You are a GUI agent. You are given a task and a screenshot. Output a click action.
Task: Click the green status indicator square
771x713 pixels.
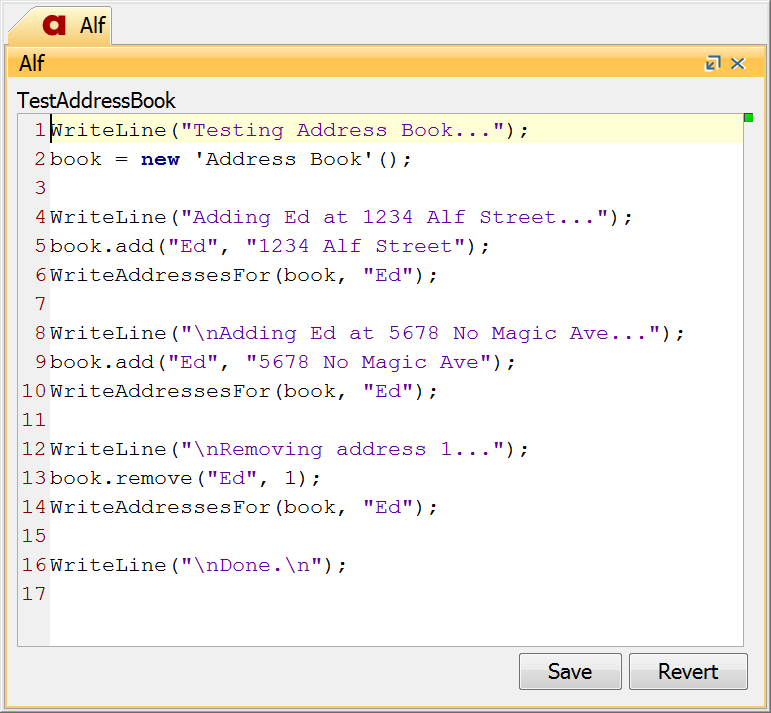748,119
